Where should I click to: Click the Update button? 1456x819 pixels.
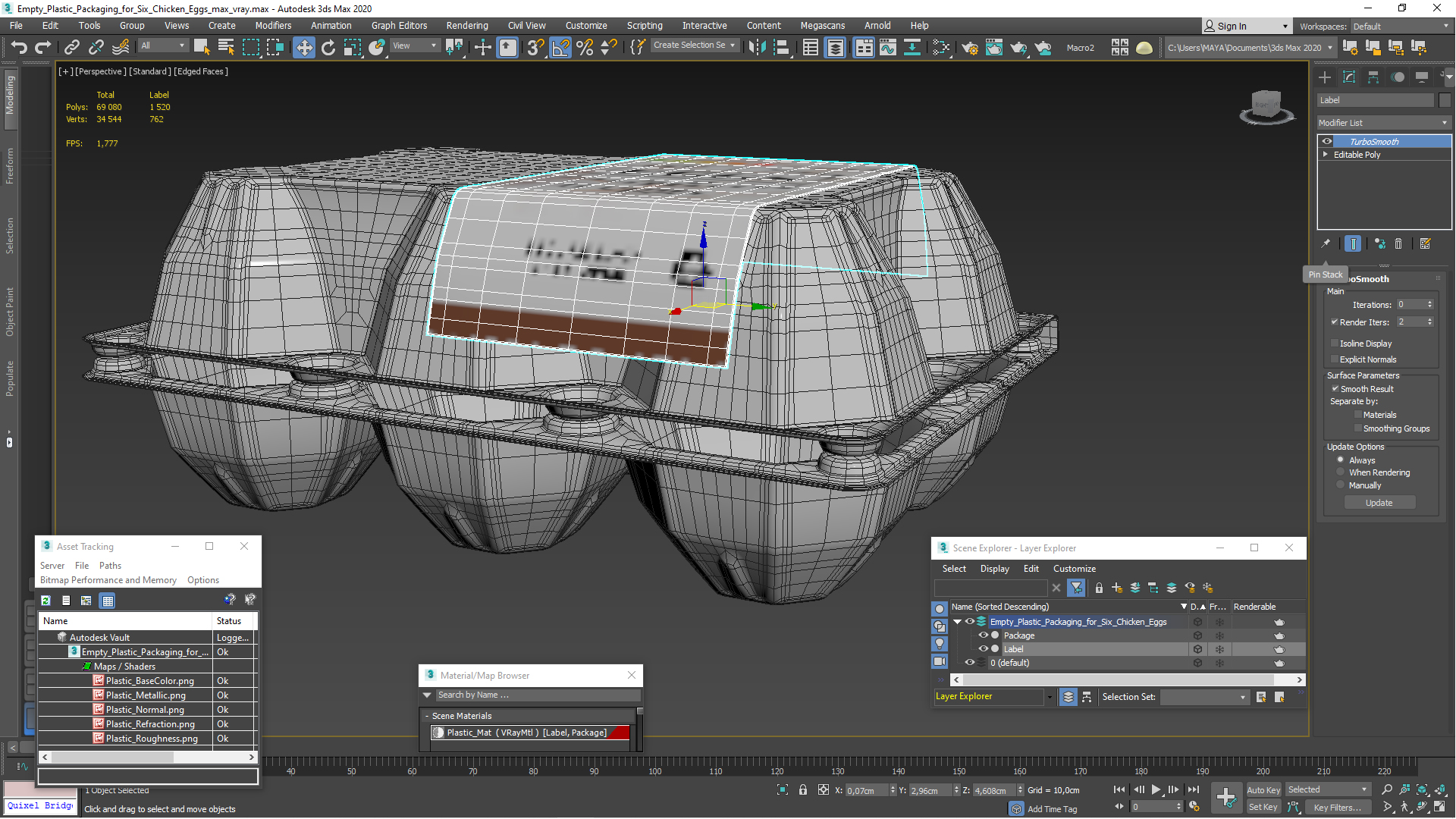click(1379, 503)
